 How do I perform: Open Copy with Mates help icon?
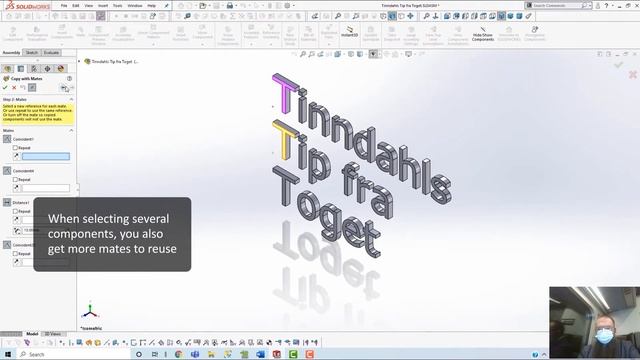click(x=69, y=78)
